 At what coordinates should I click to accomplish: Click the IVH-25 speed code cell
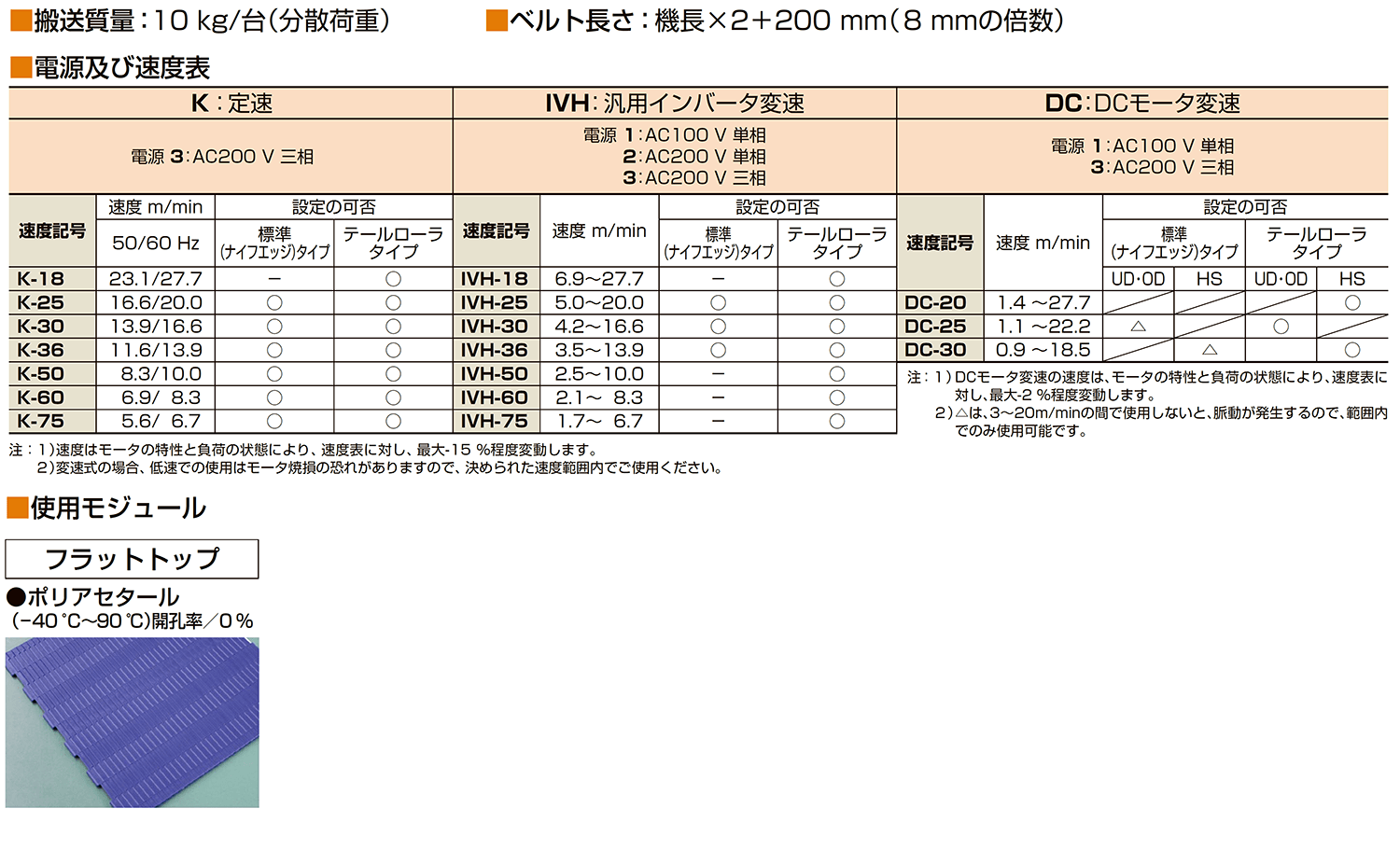497,302
